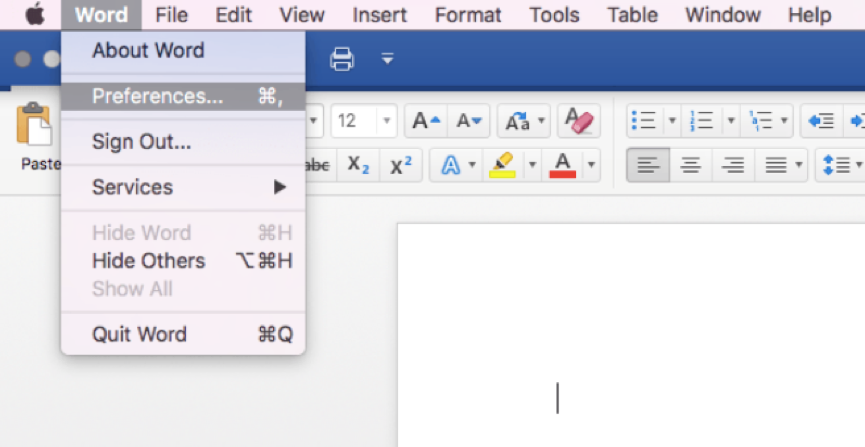Viewport: 865px width, 447px height.
Task: Click the Print icon in title bar
Action: click(x=342, y=60)
